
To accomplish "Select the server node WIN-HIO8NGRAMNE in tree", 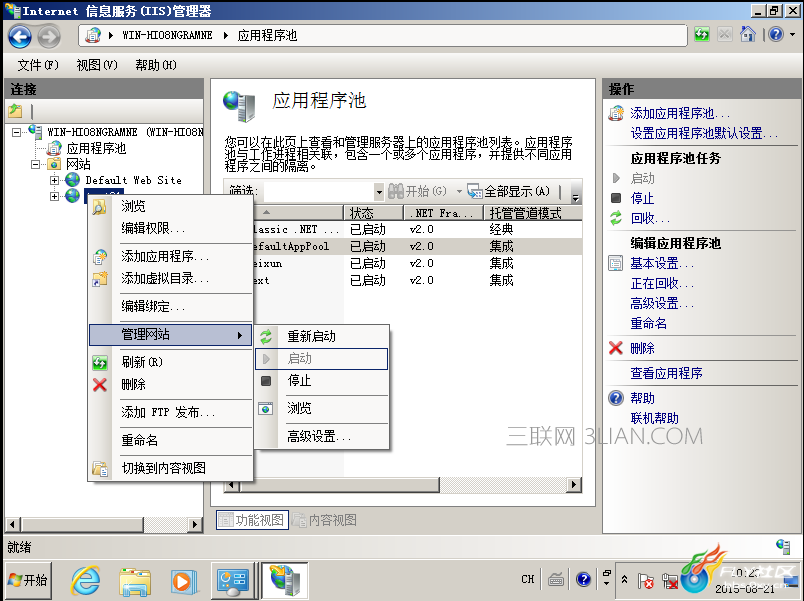I will [x=125, y=132].
